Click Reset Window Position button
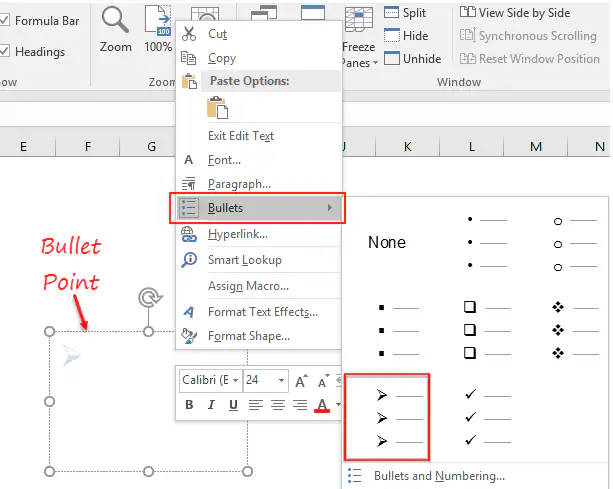613x489 pixels. click(x=529, y=59)
